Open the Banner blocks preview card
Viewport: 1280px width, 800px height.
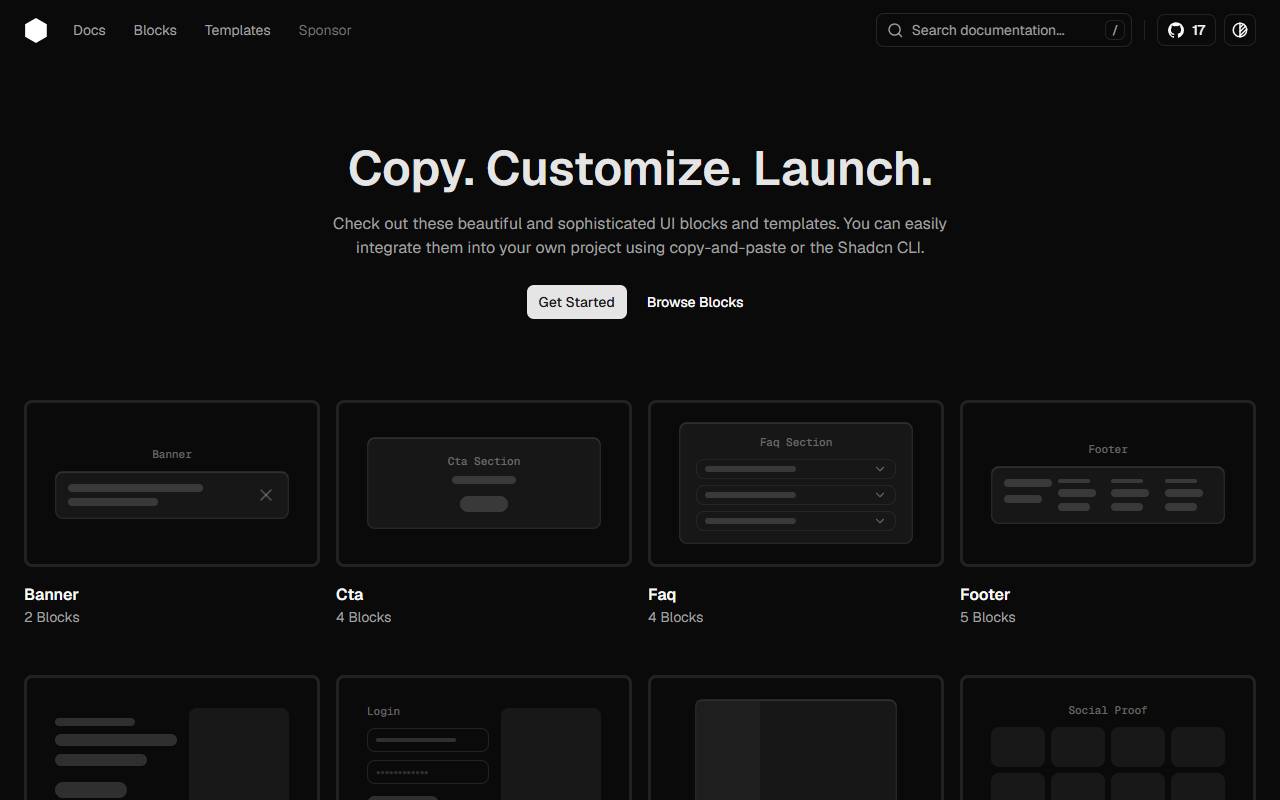click(x=172, y=484)
